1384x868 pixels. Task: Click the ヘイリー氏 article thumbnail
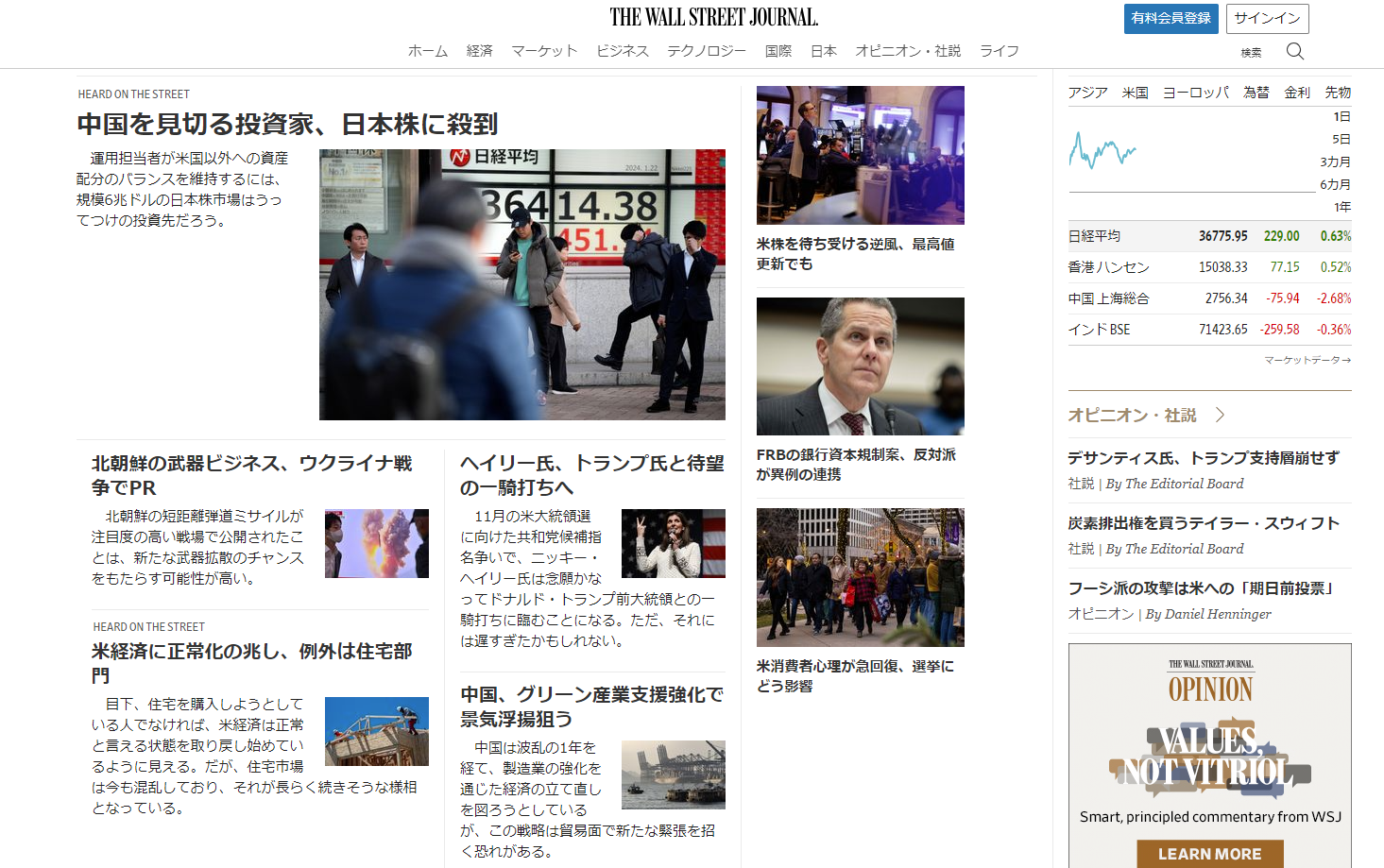(x=673, y=543)
